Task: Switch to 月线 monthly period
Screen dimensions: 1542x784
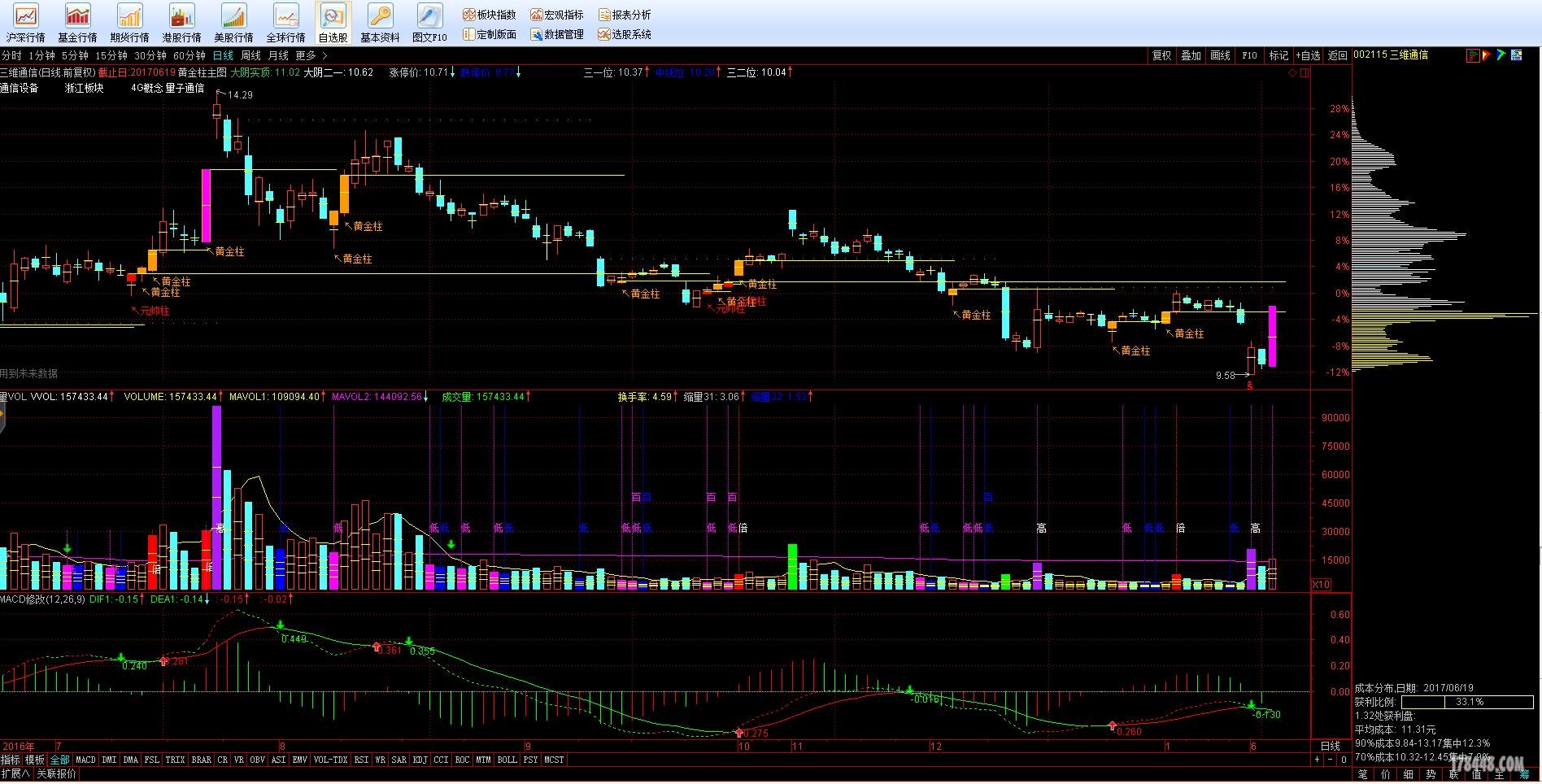Action: [x=278, y=55]
